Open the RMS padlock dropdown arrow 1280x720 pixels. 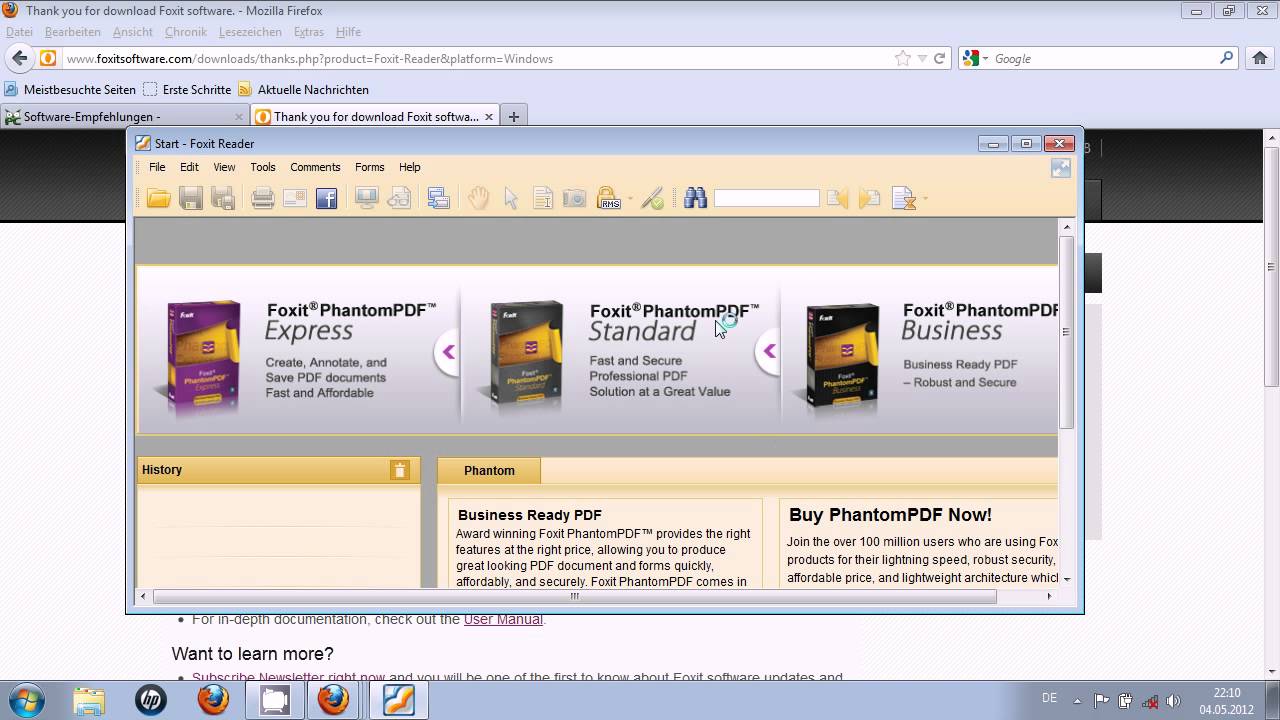coord(630,199)
